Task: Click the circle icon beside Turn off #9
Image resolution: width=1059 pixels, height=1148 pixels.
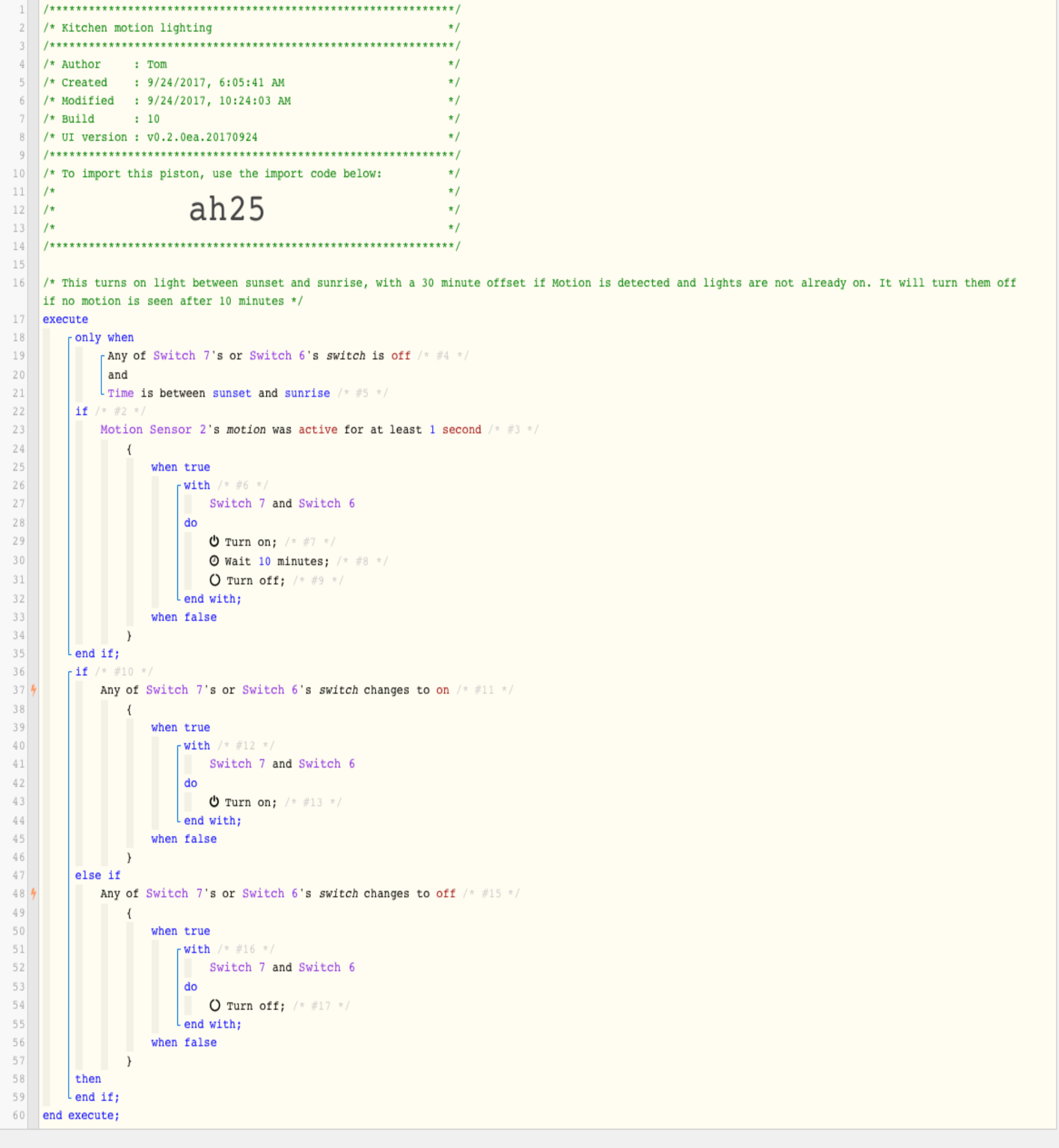Action: tap(215, 580)
